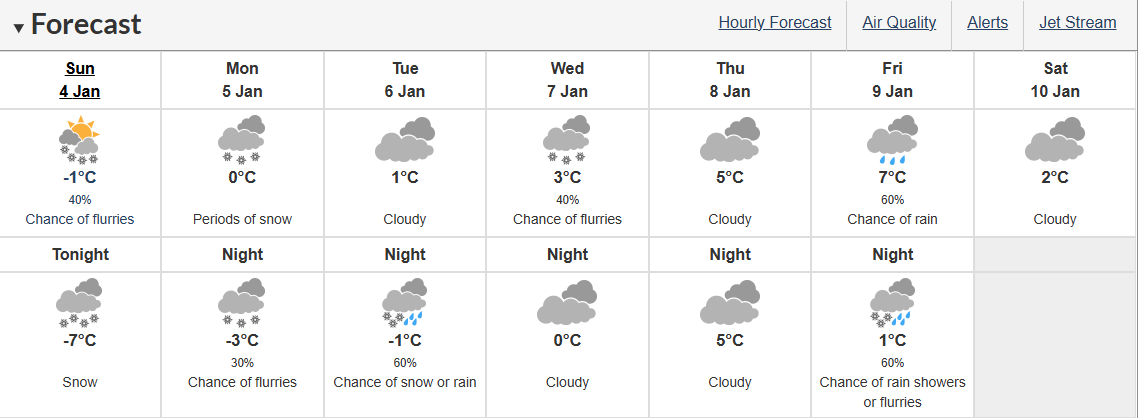1139x418 pixels.
Task: Open the Jet Stream link
Action: pos(1077,23)
